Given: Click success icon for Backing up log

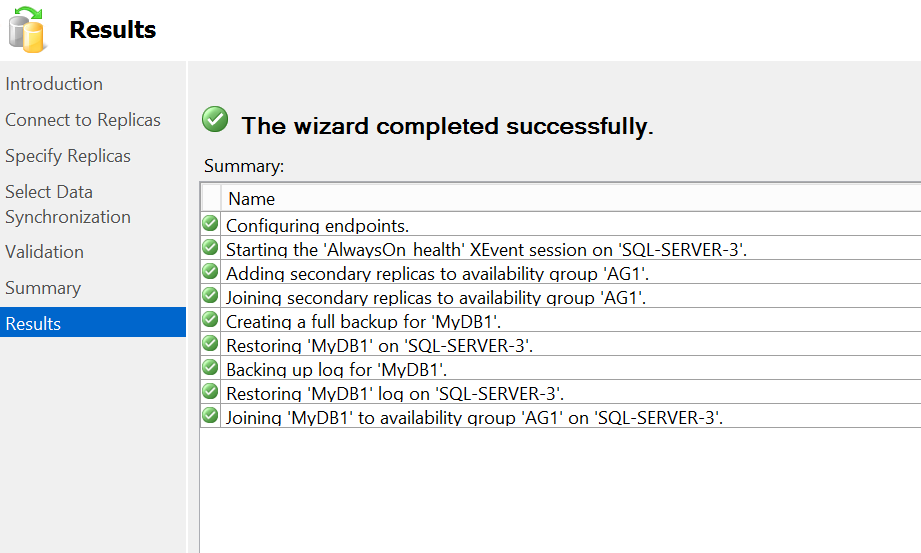Looking at the screenshot, I should click(x=210, y=368).
